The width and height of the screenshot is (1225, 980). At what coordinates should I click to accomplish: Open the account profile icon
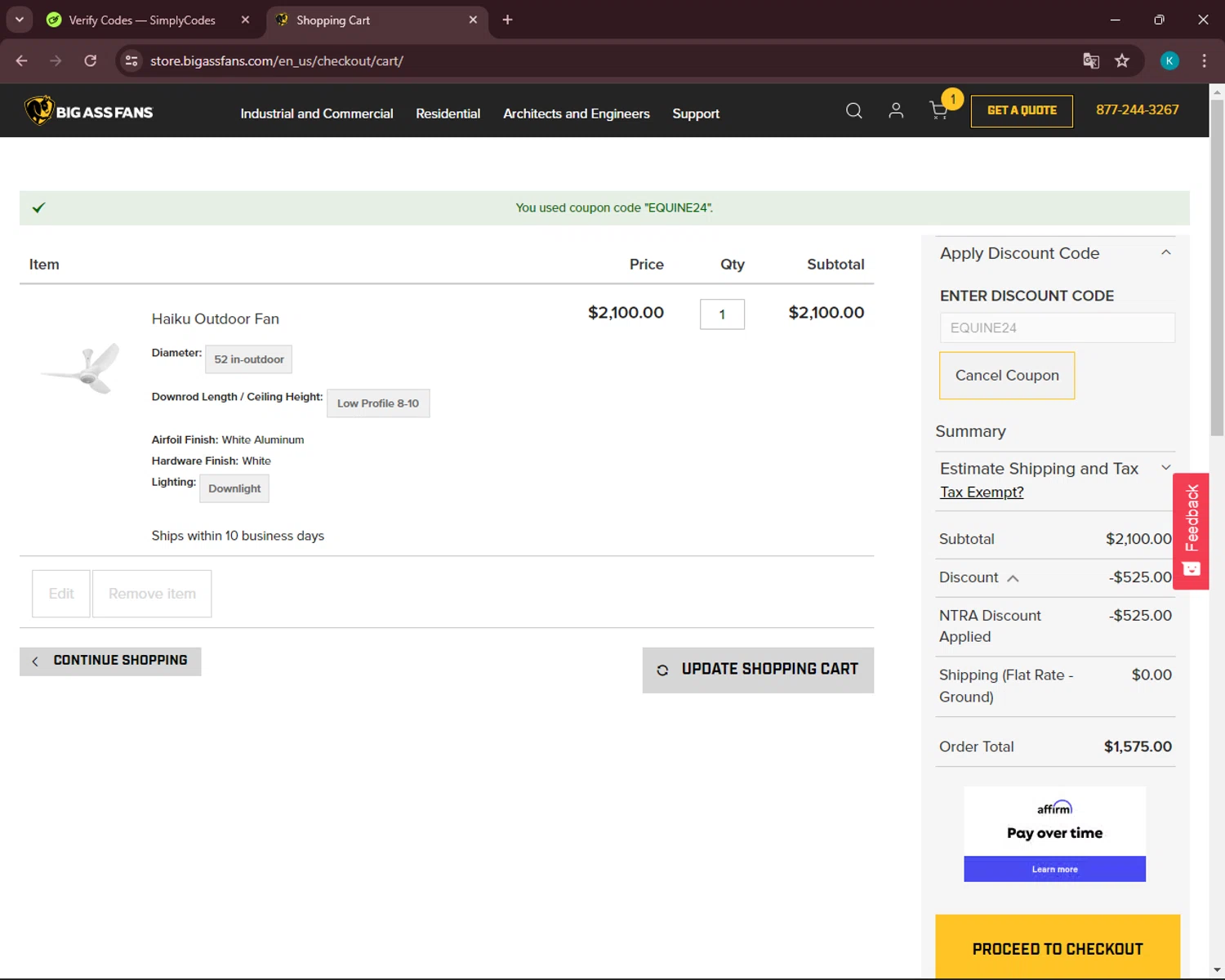[896, 111]
